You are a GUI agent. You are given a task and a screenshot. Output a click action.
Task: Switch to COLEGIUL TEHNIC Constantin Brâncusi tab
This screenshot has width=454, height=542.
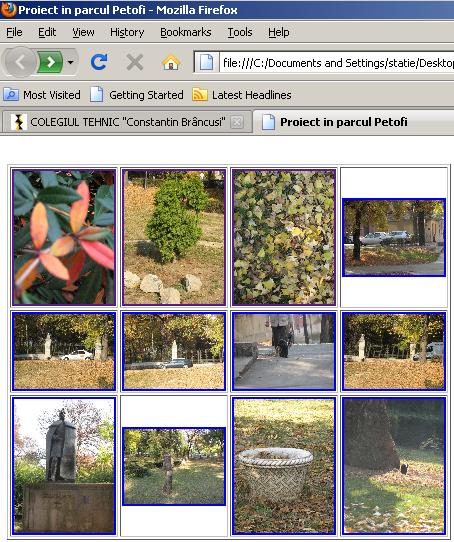127,122
